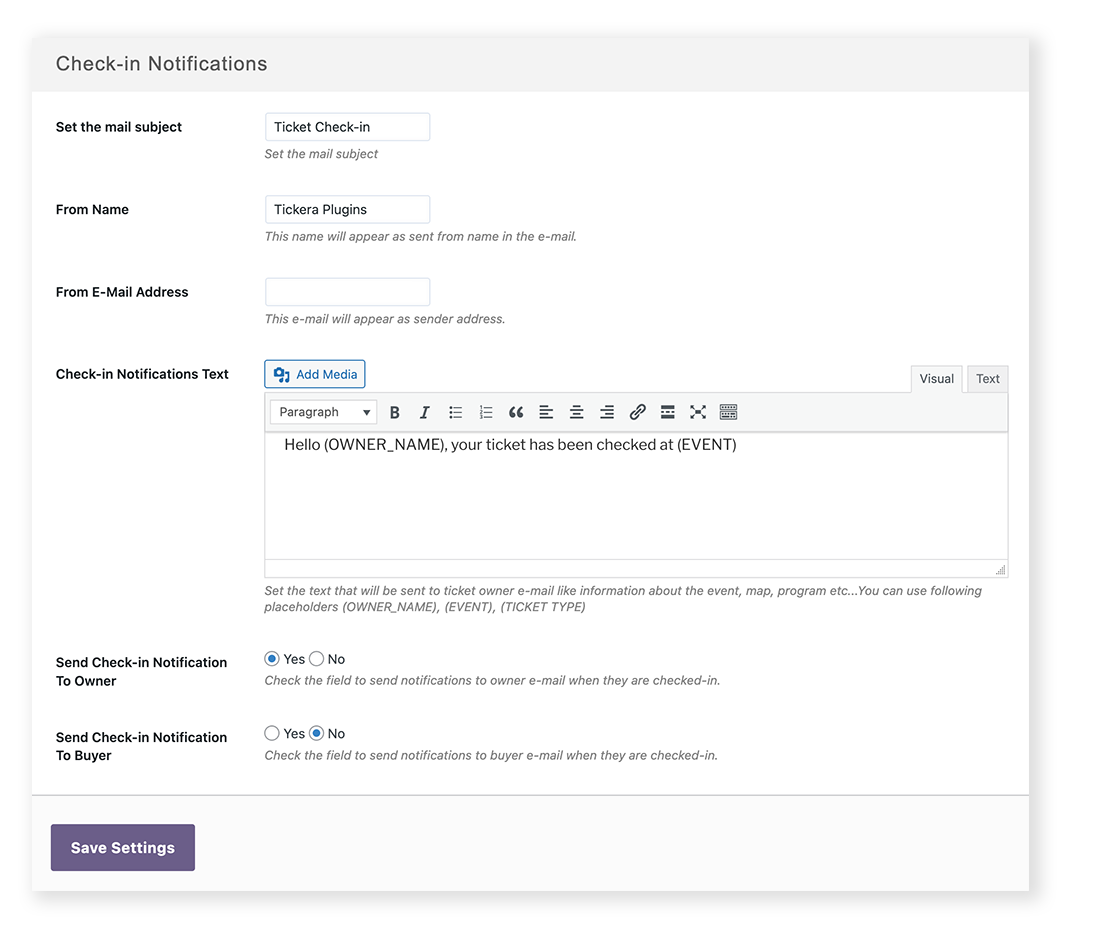Insert the Read More tag
Image resolution: width=1101 pixels, height=948 pixels.
667,412
